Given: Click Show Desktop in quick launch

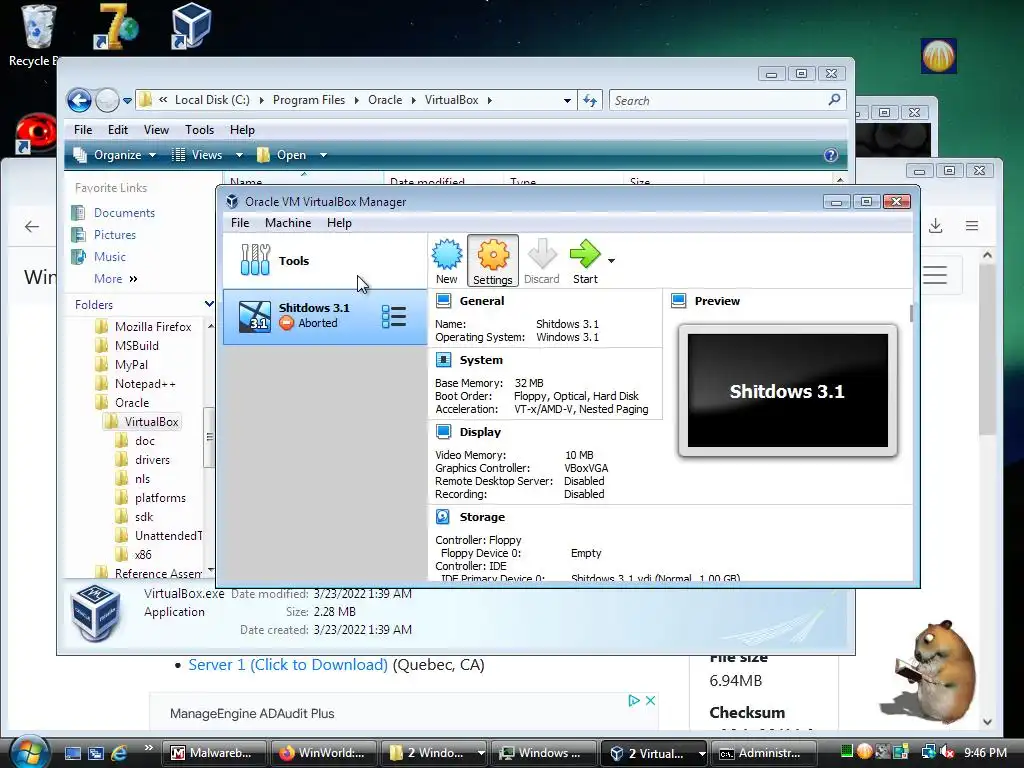Looking at the screenshot, I should (x=73, y=753).
